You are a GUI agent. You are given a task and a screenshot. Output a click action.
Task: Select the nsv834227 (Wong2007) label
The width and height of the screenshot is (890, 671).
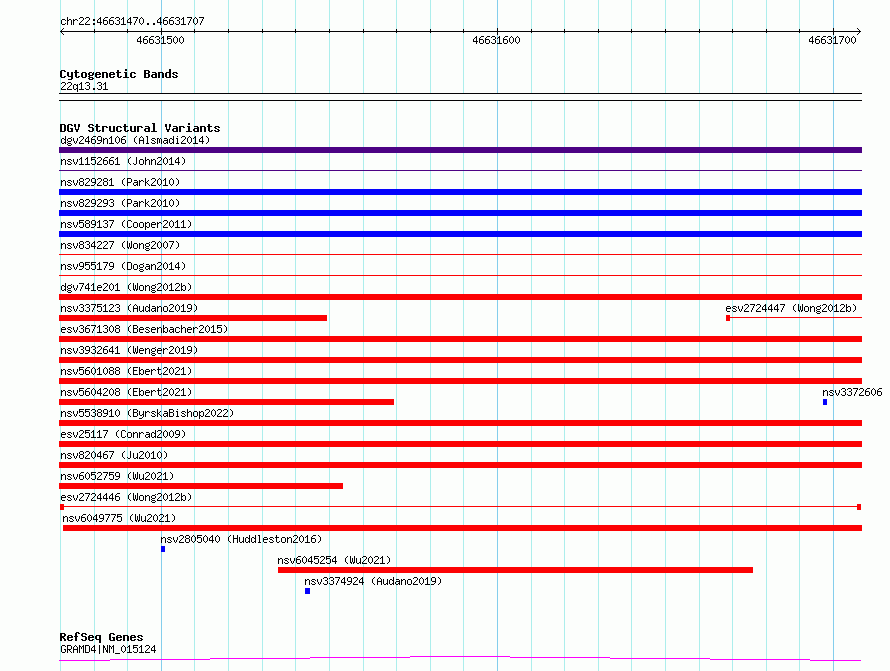pyautogui.click(x=120, y=245)
